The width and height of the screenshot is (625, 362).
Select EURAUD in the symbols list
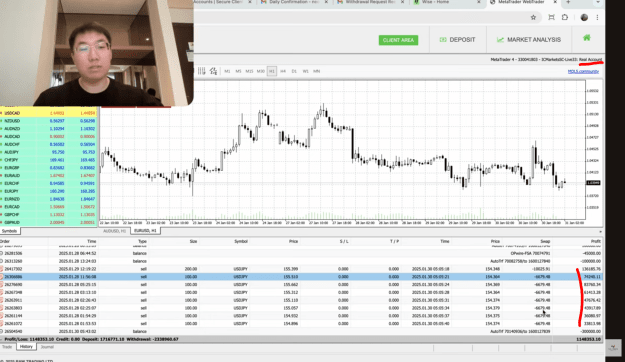click(48, 175)
